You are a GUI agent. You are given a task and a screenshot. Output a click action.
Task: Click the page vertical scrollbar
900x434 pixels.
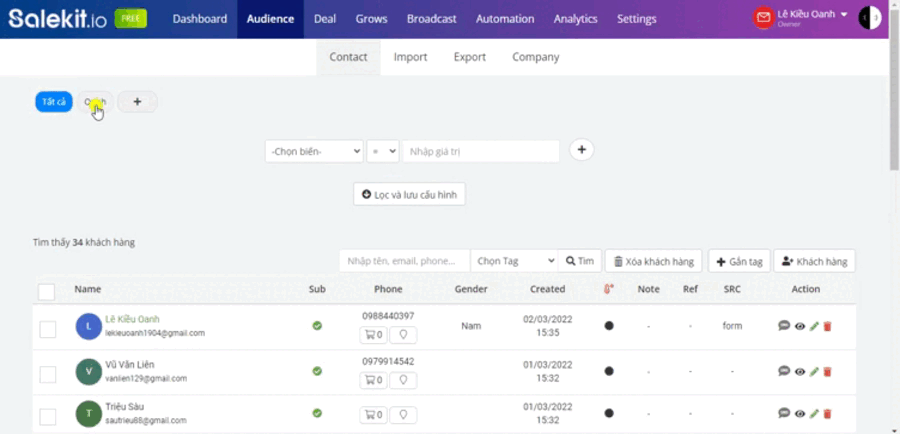click(x=894, y=92)
